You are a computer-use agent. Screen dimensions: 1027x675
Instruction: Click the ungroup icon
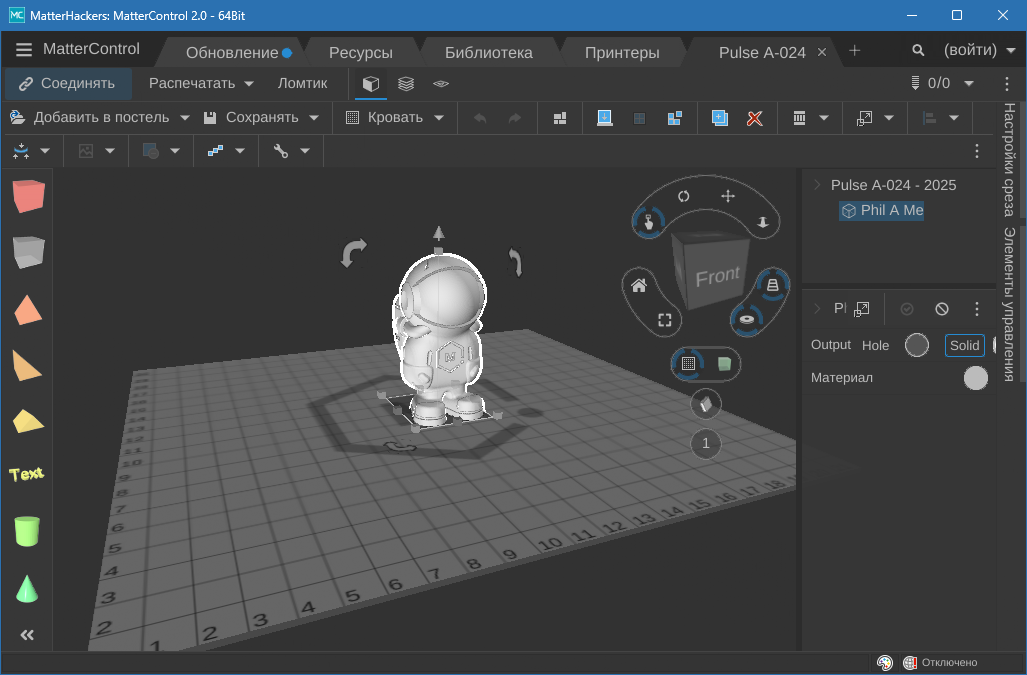tap(675, 119)
